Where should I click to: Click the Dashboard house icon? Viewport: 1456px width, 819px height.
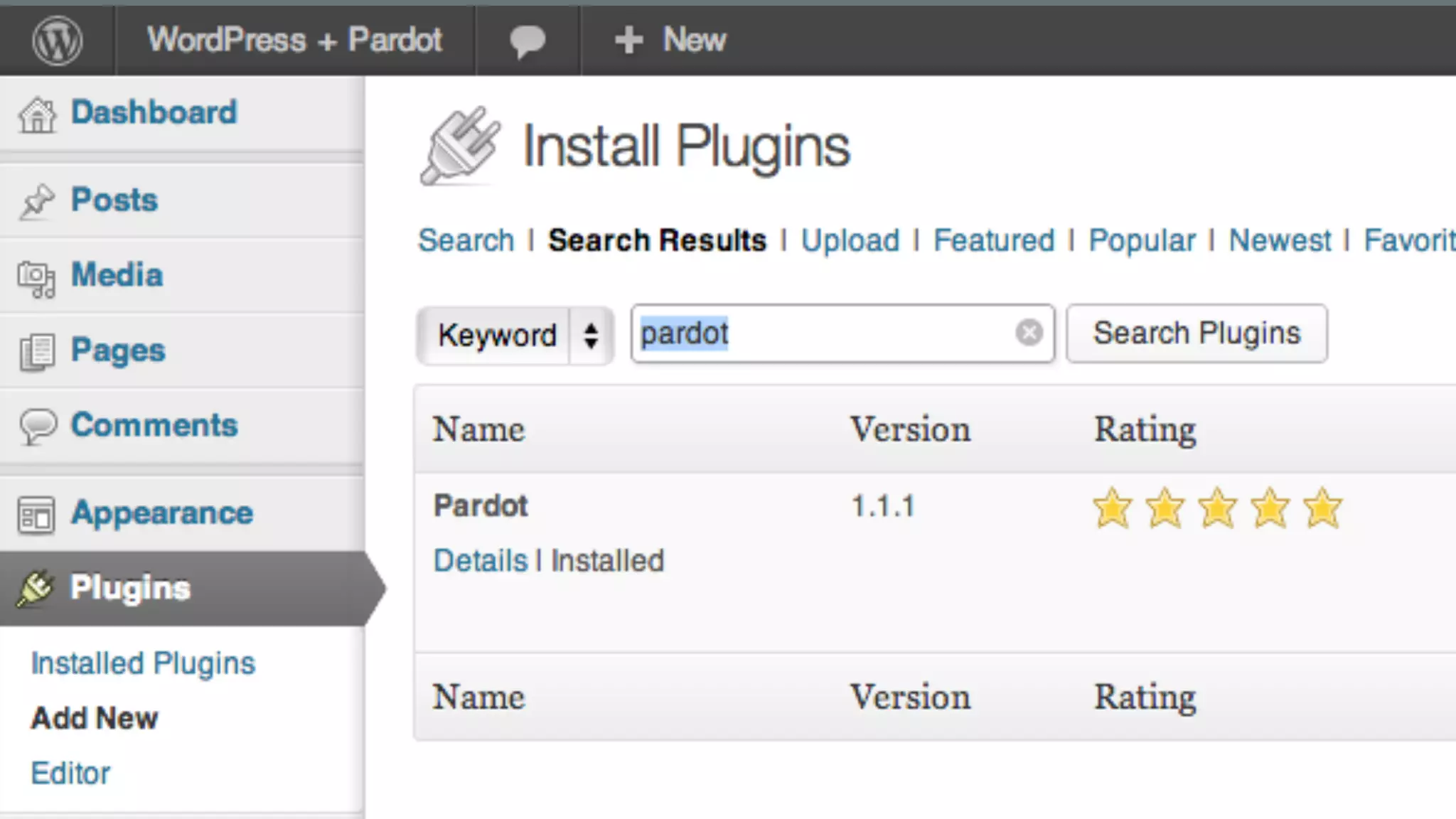(37, 114)
